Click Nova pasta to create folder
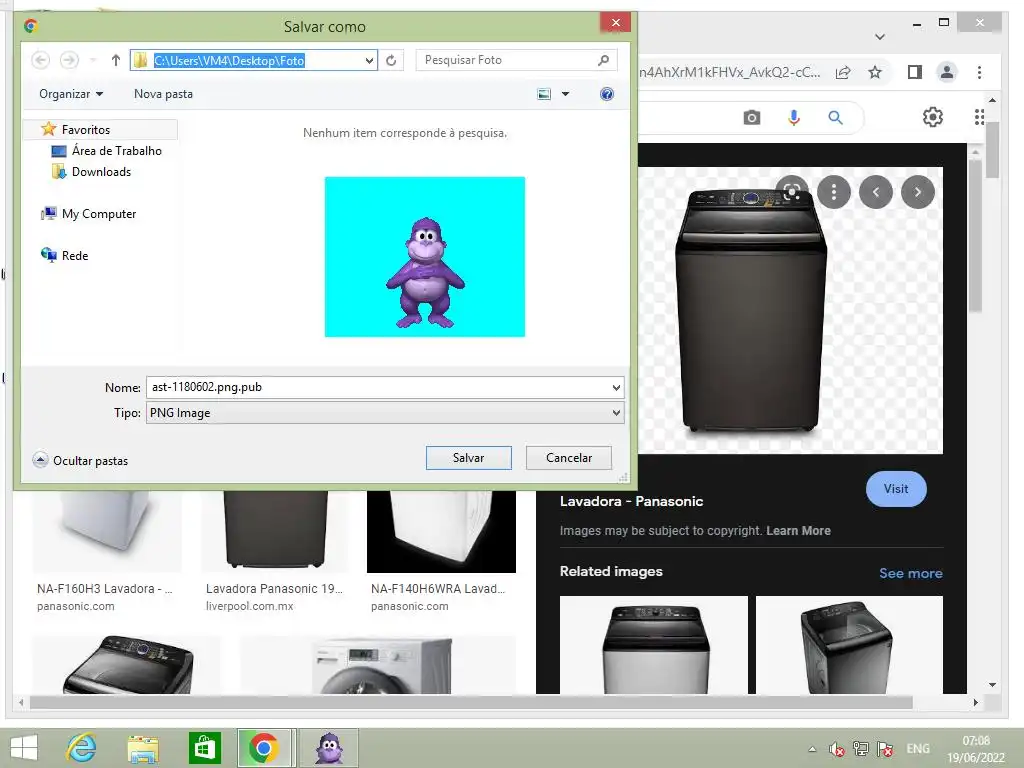This screenshot has height=768, width=1024. (163, 94)
